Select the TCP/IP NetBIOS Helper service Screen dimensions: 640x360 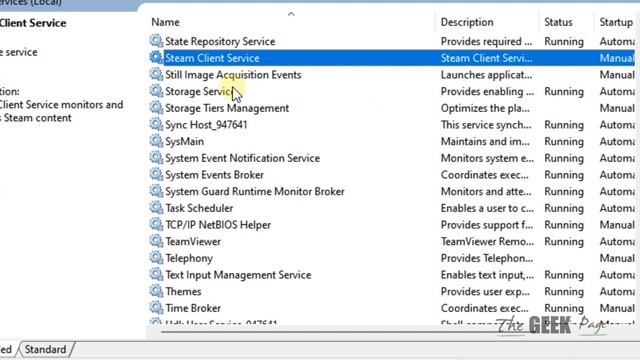click(218, 225)
